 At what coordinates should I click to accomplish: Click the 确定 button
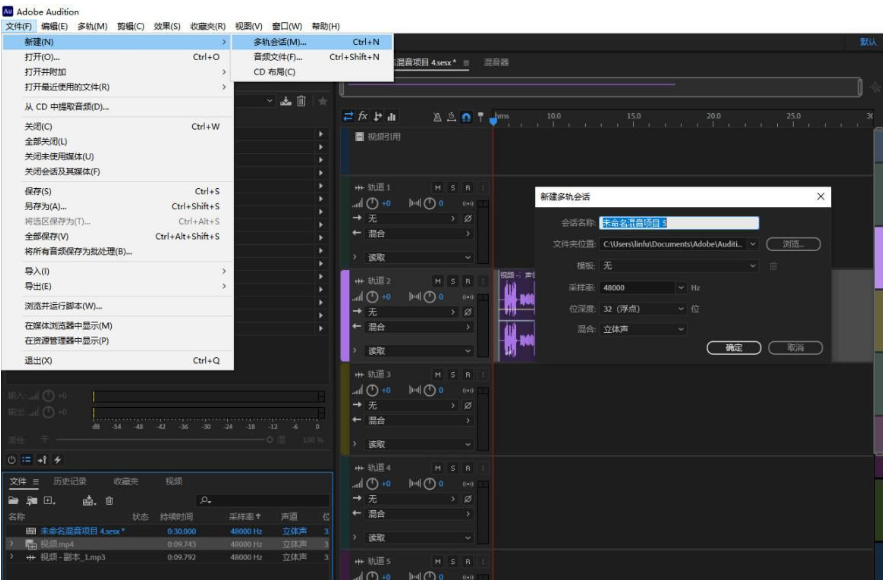pos(734,348)
